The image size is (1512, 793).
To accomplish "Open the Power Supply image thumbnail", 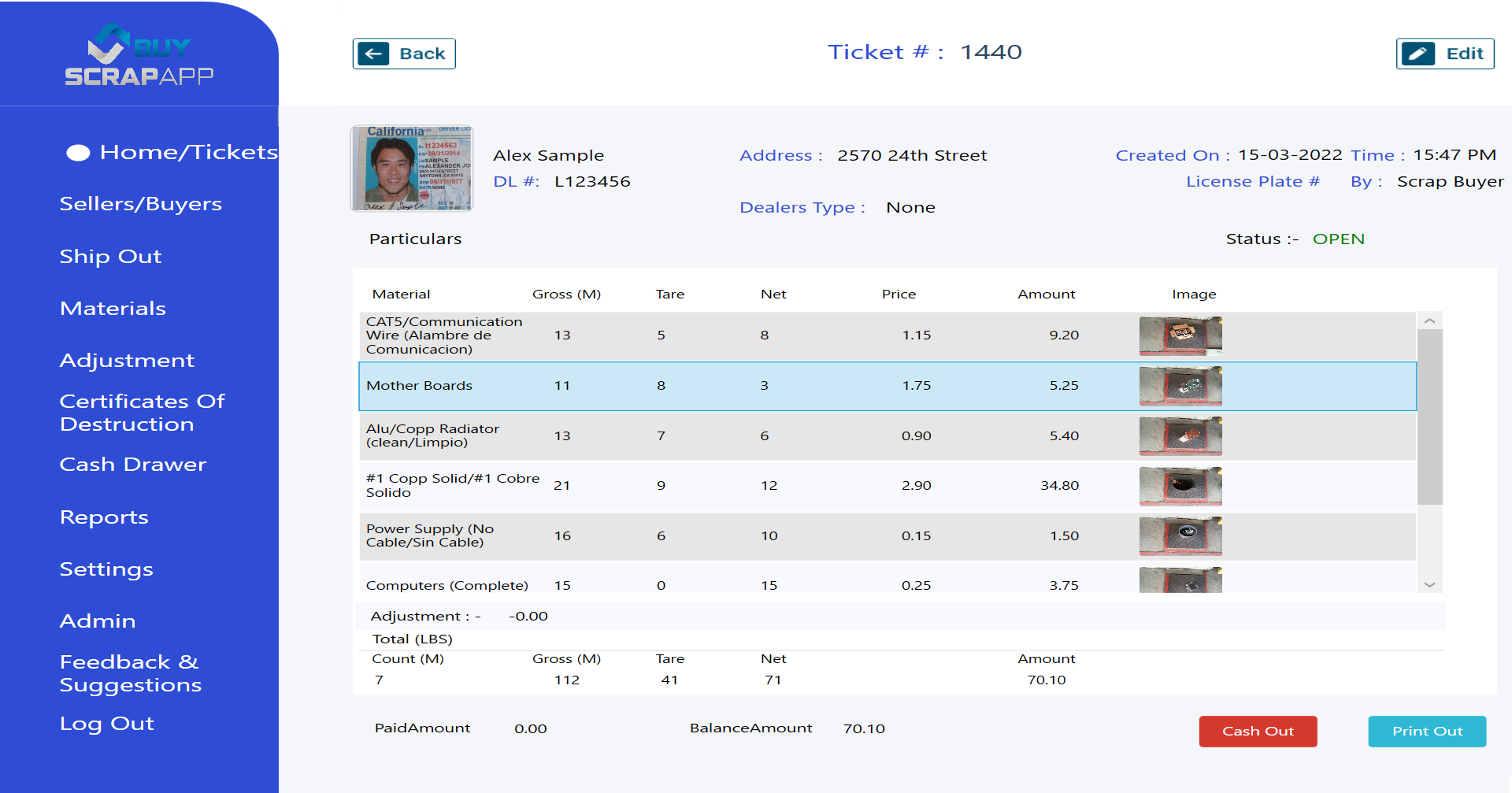I will [1180, 535].
